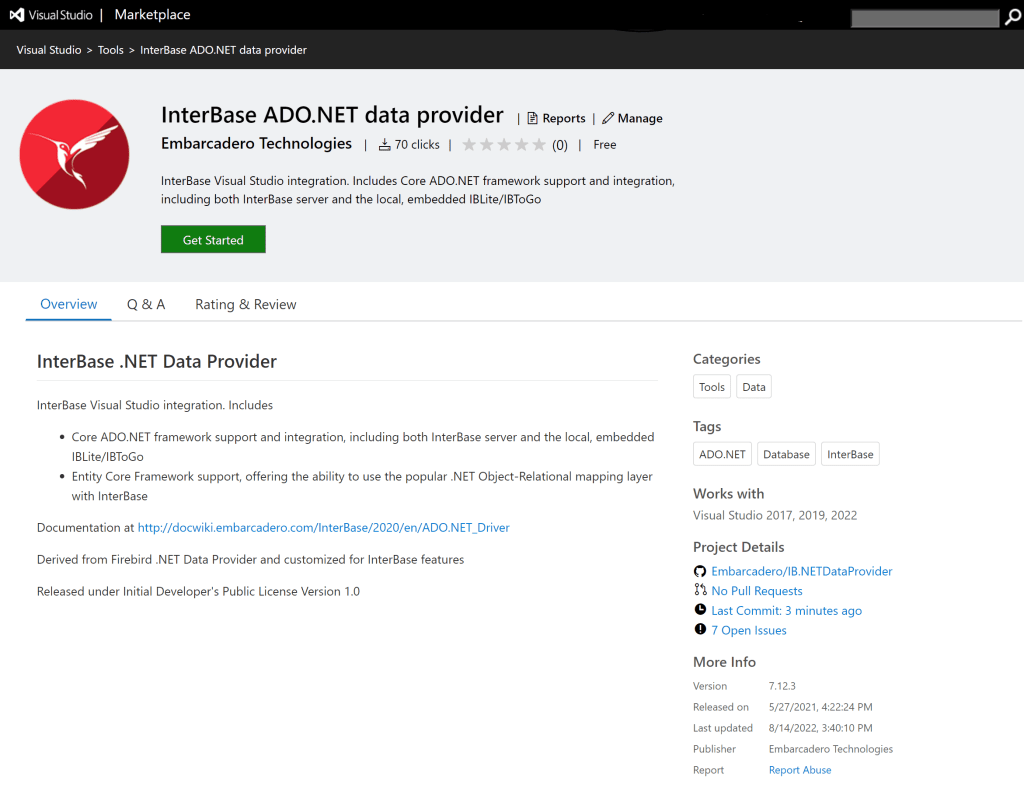The height and width of the screenshot is (788, 1024).
Task: Click the GitHub repository icon in Project Details
Action: 700,571
